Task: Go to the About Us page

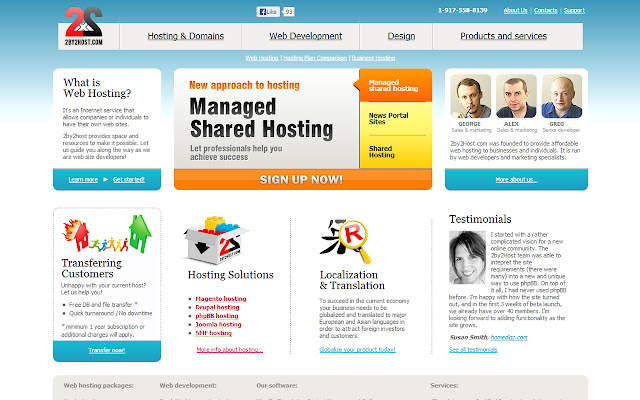Action: pyautogui.click(x=515, y=11)
